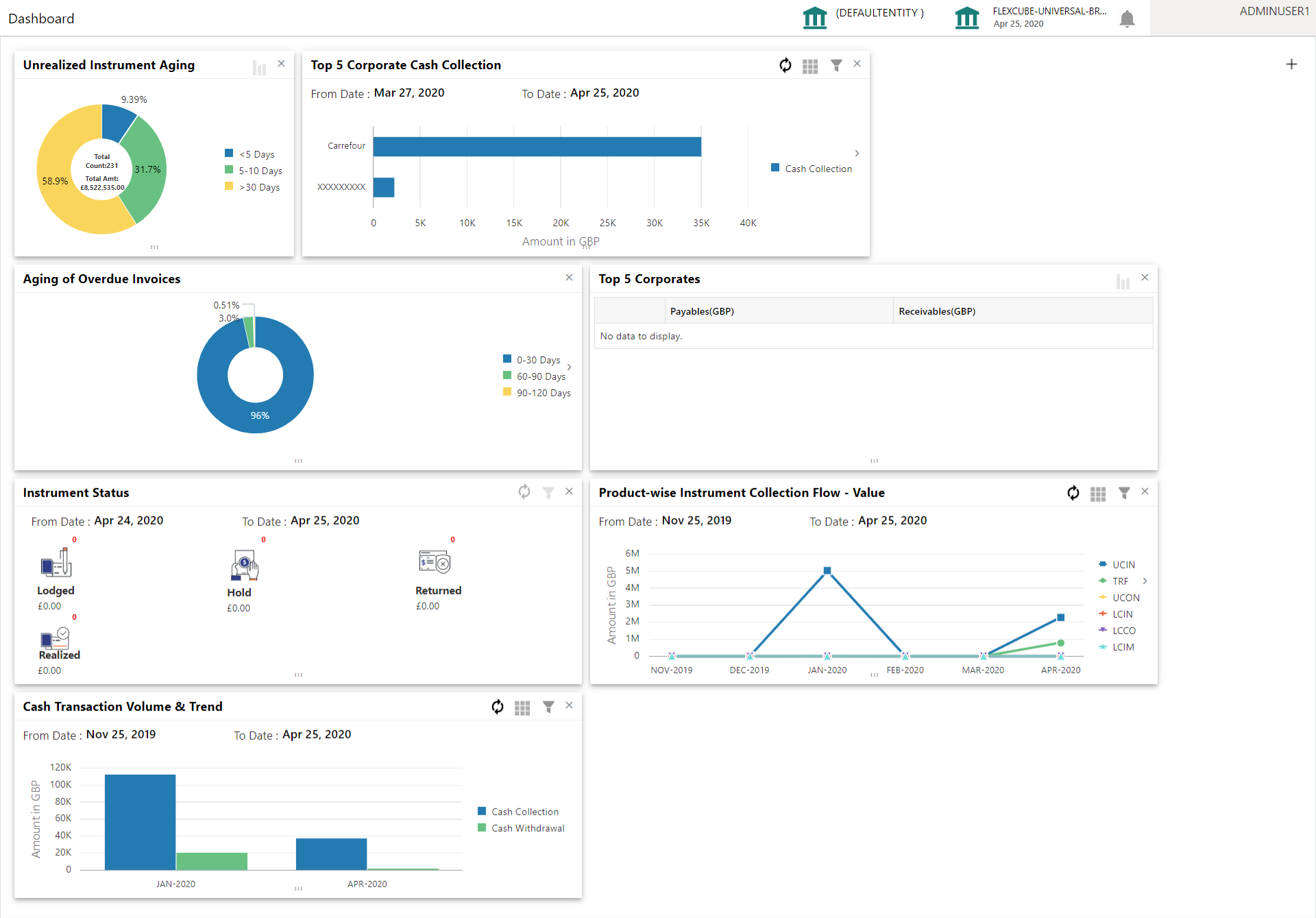This screenshot has height=918, width=1316.
Task: Toggle LCCO series in legend
Action: click(x=1117, y=630)
